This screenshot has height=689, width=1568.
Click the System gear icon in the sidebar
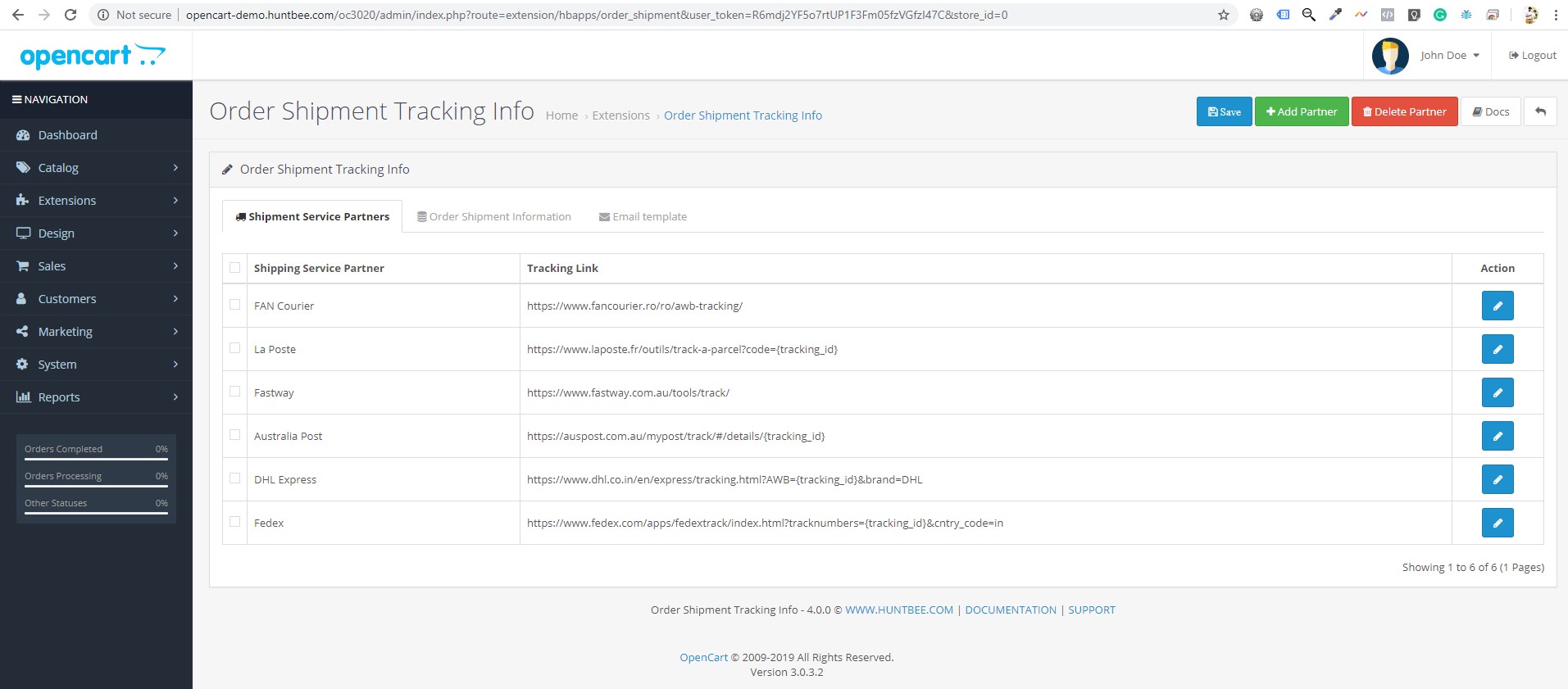click(22, 365)
